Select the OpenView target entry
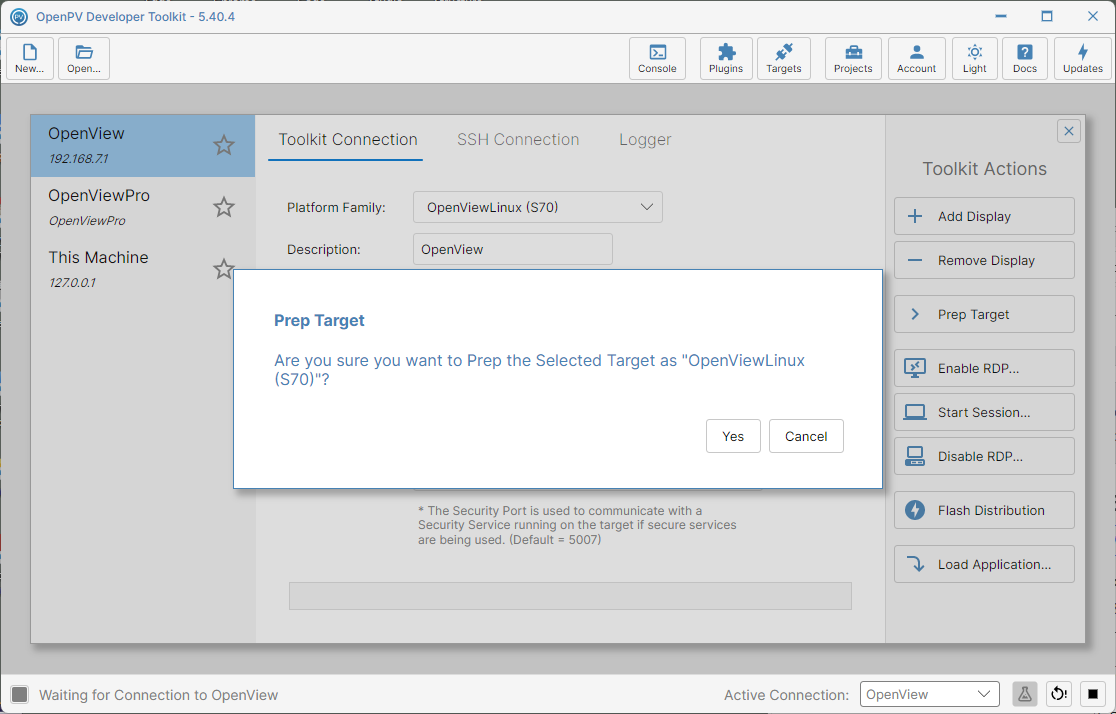Image resolution: width=1116 pixels, height=714 pixels. [x=142, y=145]
